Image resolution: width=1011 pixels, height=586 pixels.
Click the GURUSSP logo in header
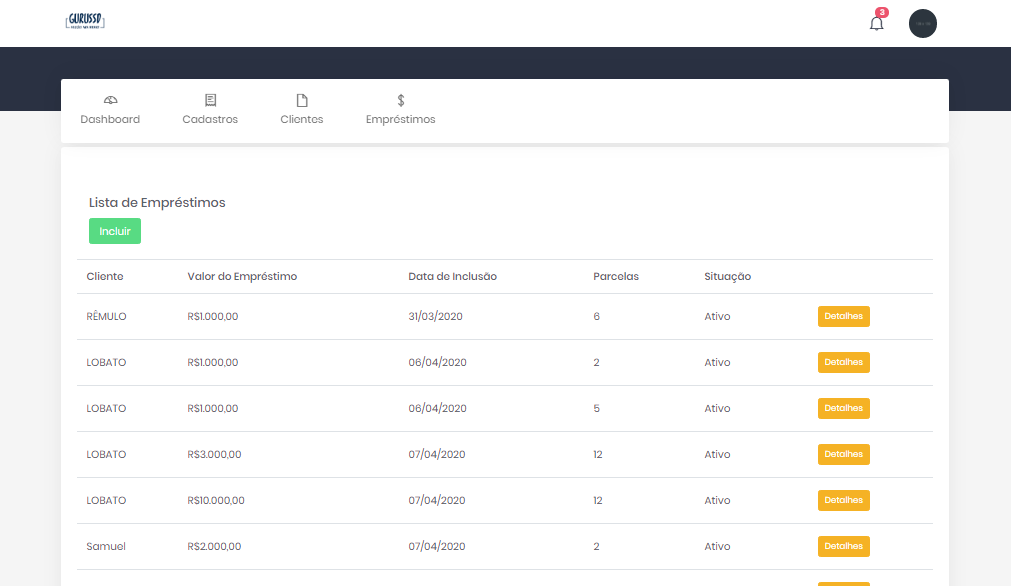pos(85,21)
